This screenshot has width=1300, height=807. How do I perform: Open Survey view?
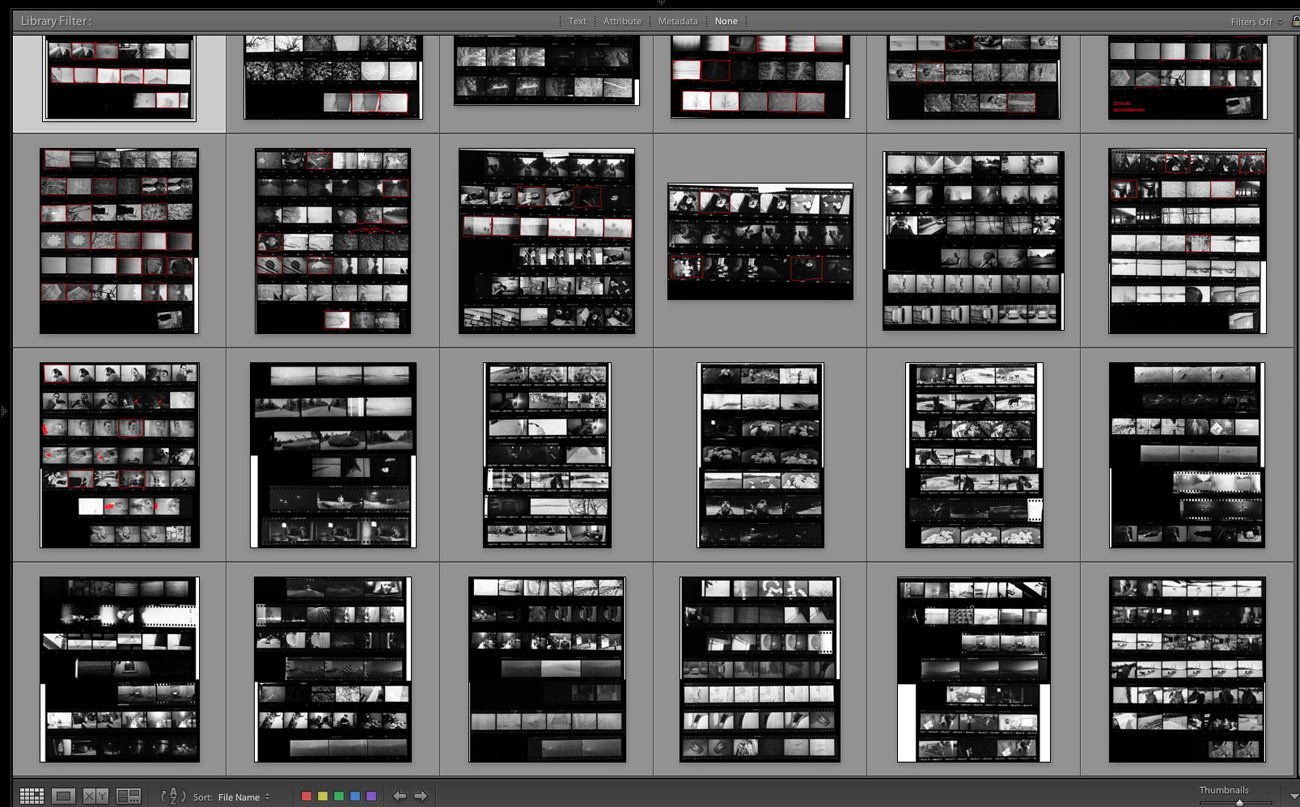[128, 796]
